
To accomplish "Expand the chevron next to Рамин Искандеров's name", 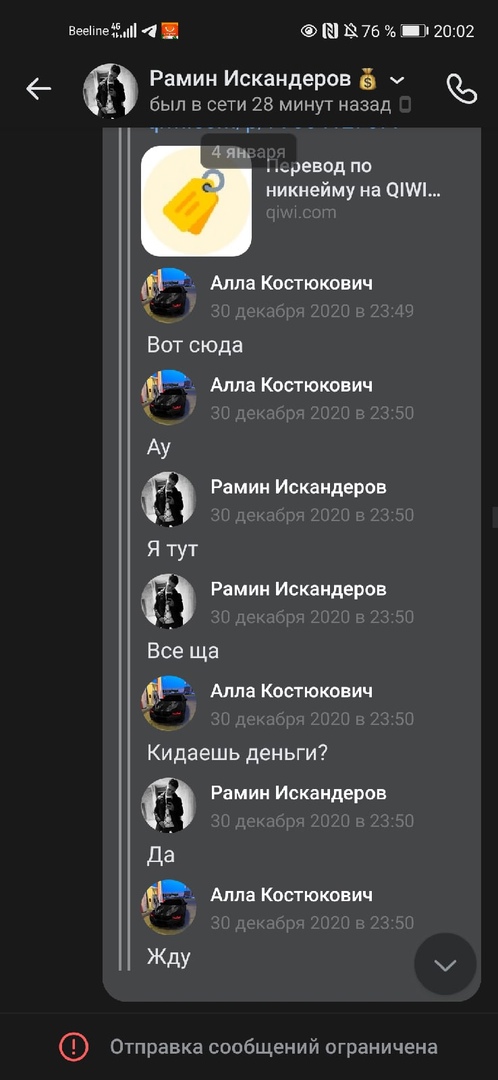I will 397,81.
